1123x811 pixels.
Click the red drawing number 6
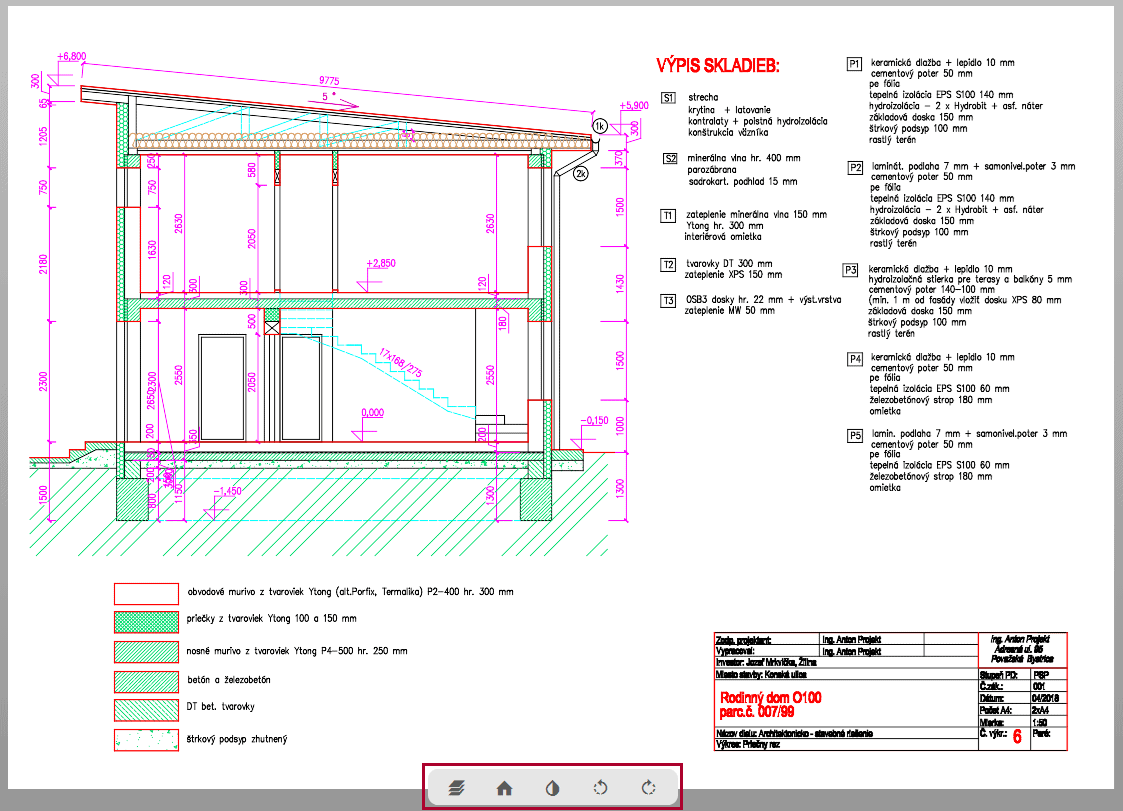(x=1017, y=738)
